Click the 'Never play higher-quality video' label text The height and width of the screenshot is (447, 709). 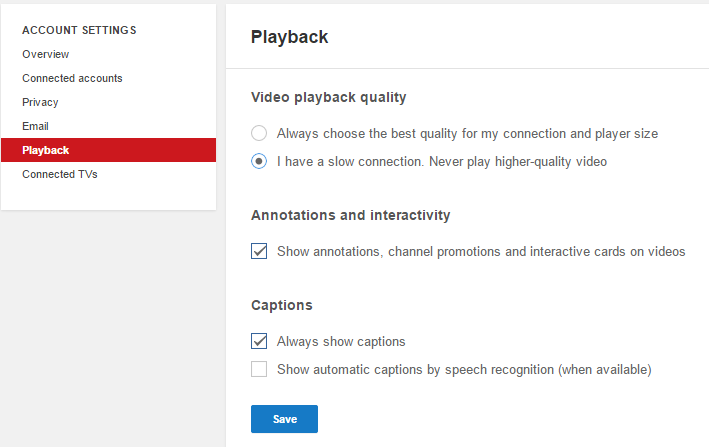coord(518,161)
